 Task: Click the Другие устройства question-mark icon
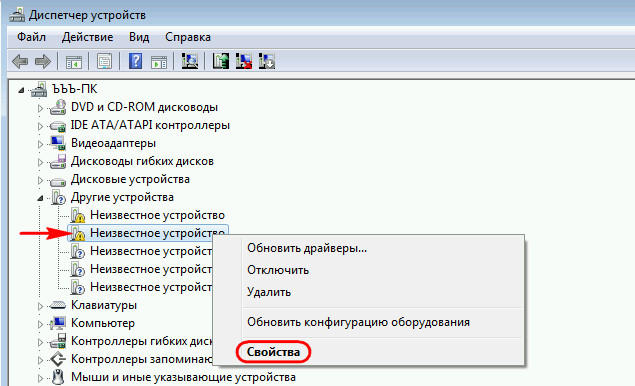tap(58, 197)
